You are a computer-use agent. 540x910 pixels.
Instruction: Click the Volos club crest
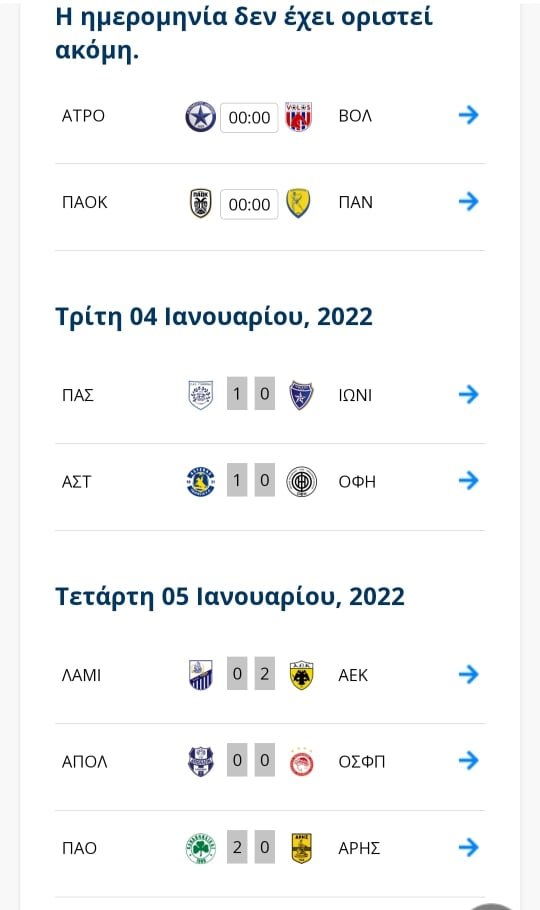click(x=298, y=117)
